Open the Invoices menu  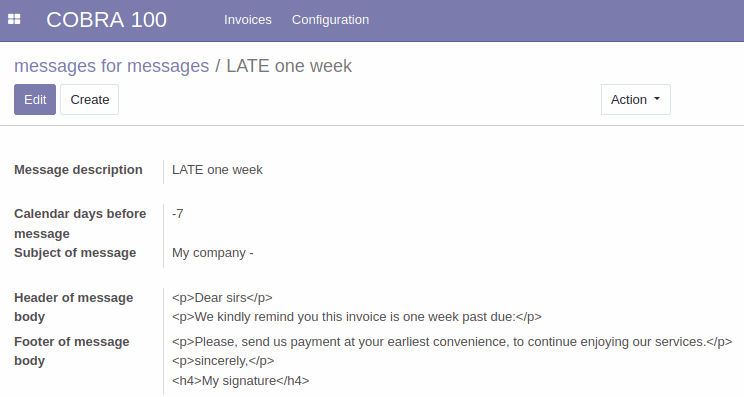coord(248,20)
